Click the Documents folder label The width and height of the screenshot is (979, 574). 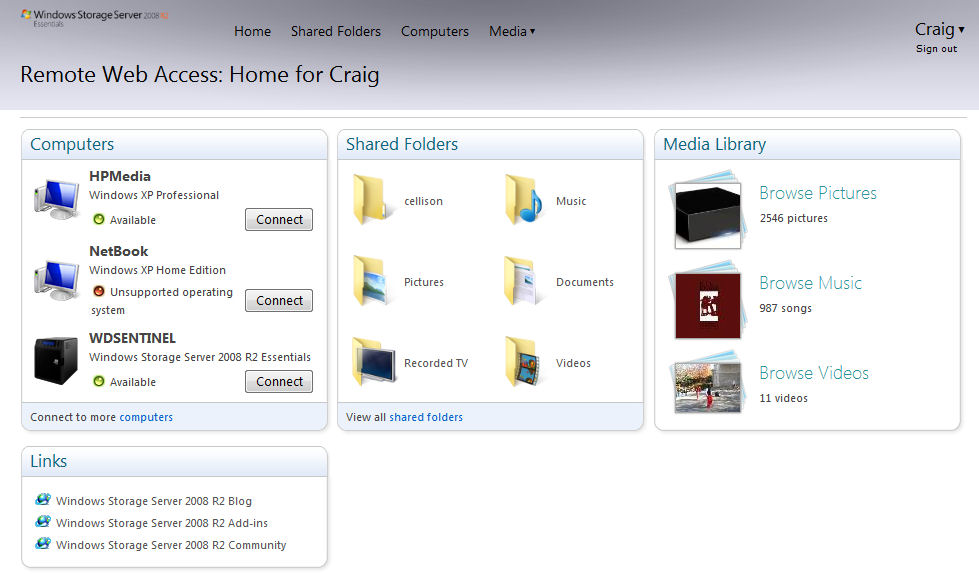[585, 282]
